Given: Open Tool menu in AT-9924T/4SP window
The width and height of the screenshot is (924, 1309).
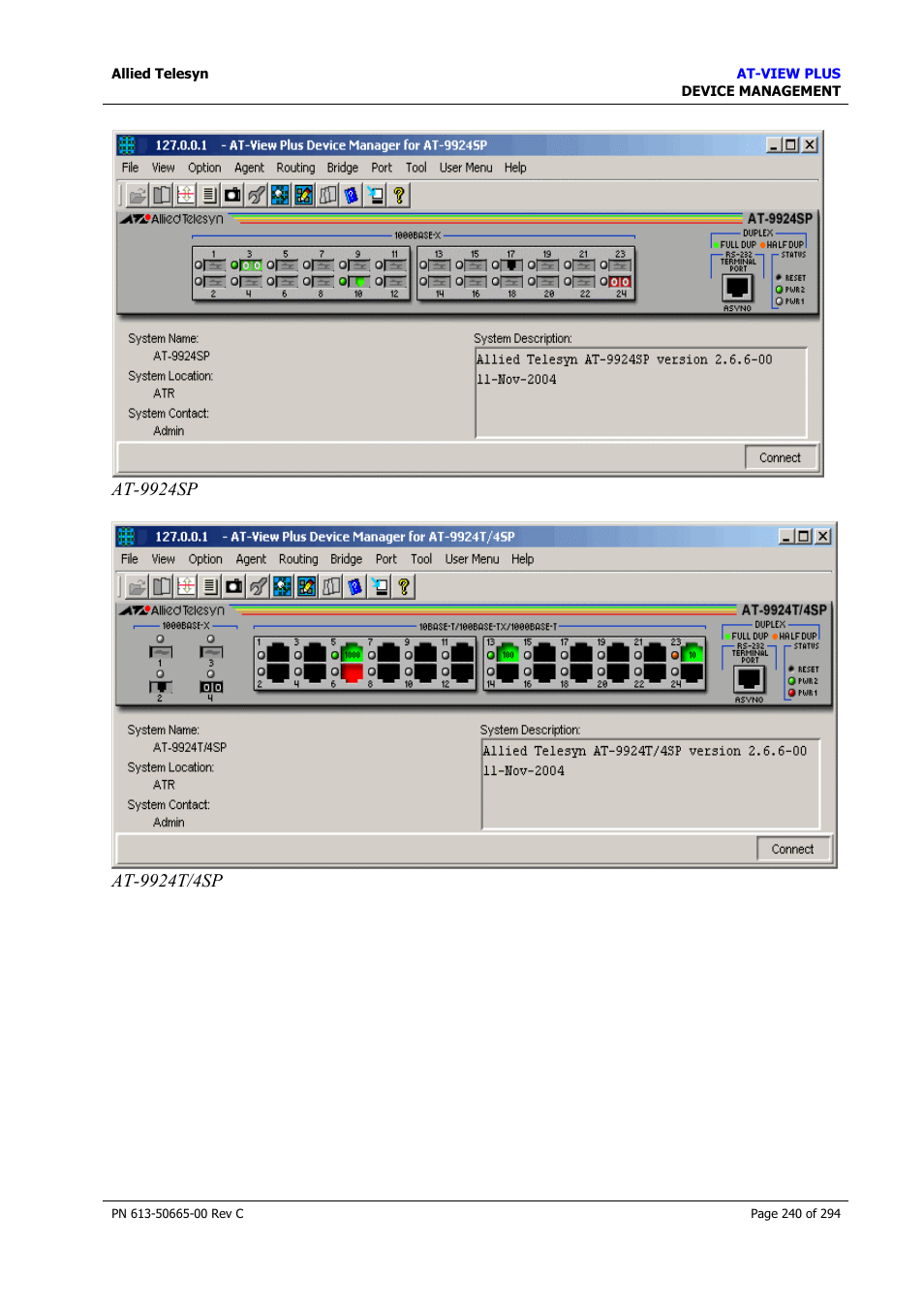Looking at the screenshot, I should point(421,559).
